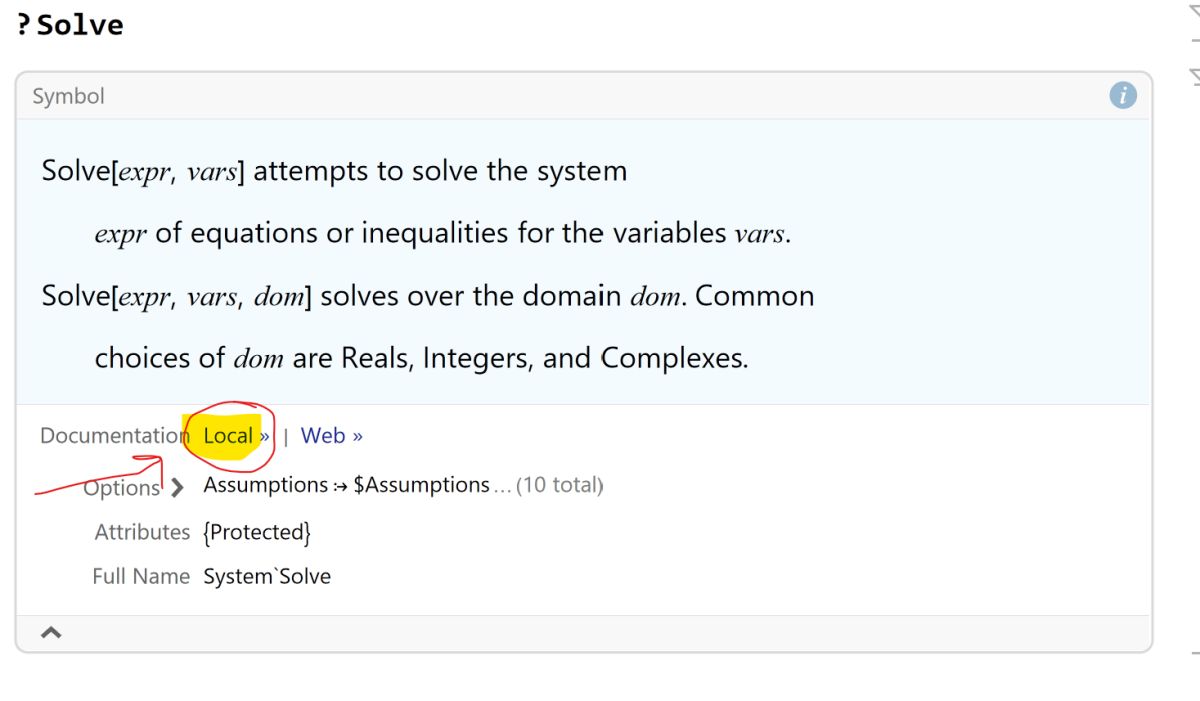This screenshot has width=1200, height=701.
Task: Collapse the symbol panel with bottom caret
Action: pyautogui.click(x=51, y=632)
